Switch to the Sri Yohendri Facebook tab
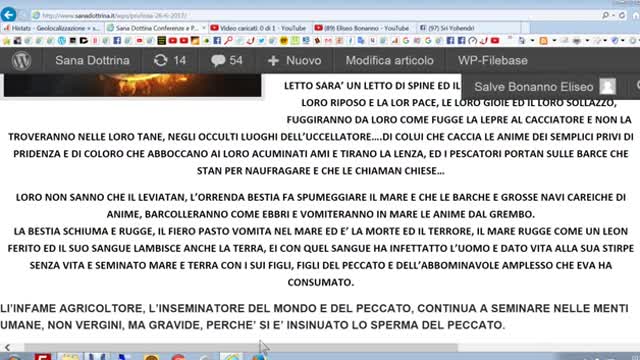This screenshot has height=360, width=640. tap(469, 28)
